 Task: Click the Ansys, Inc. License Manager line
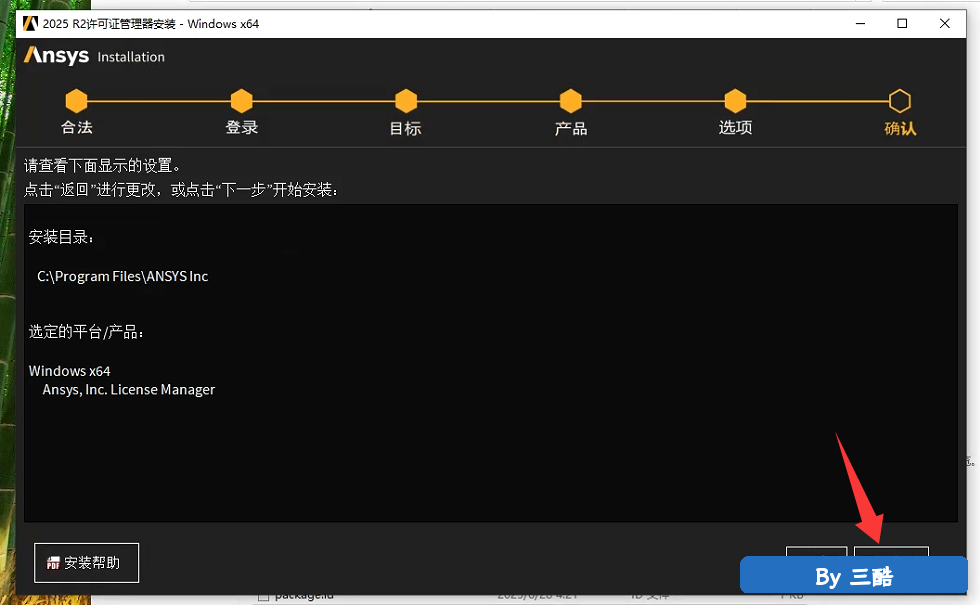click(129, 389)
